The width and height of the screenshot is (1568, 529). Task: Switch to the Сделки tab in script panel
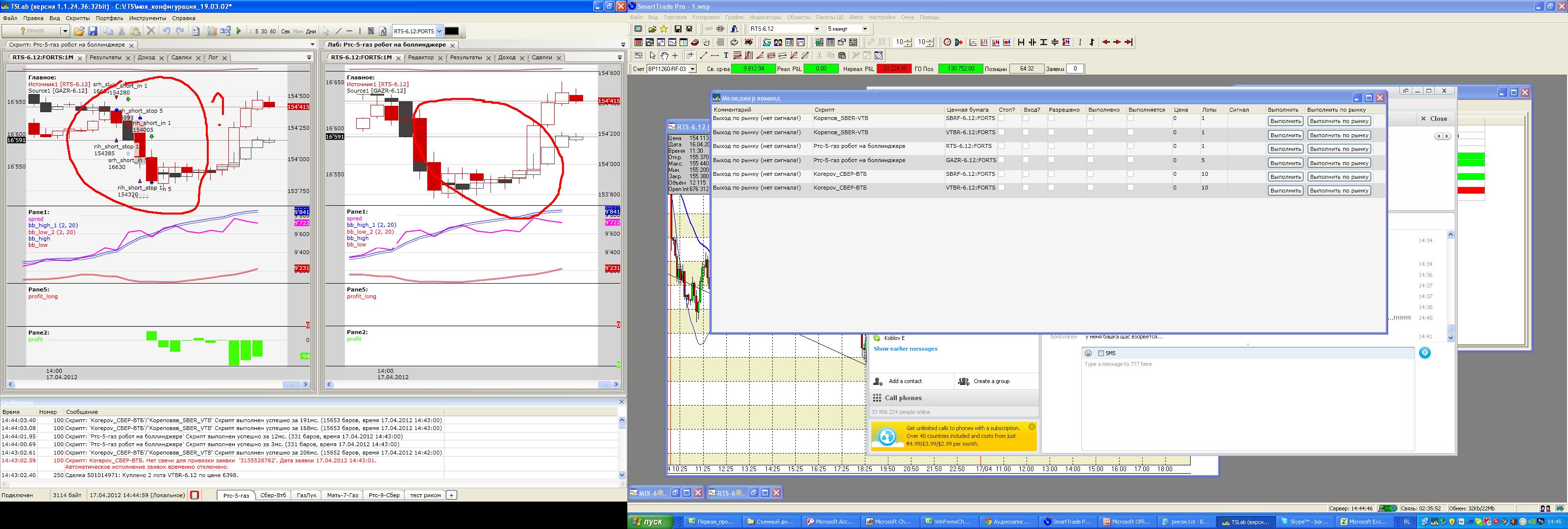pos(181,57)
